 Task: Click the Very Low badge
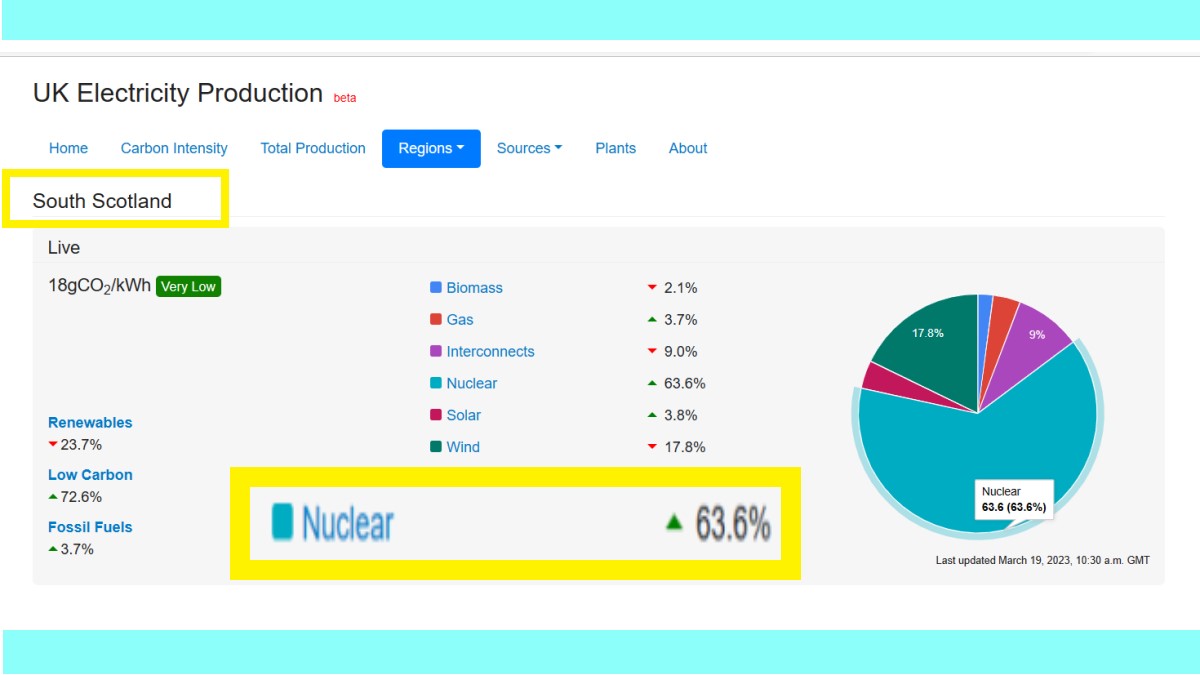click(188, 287)
